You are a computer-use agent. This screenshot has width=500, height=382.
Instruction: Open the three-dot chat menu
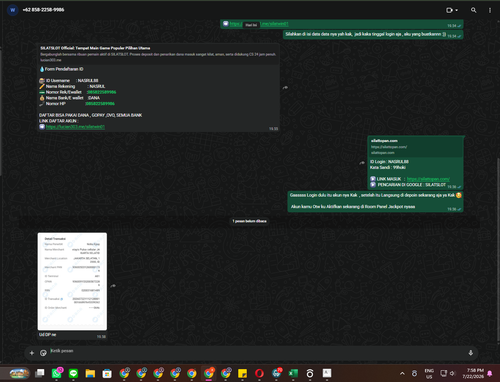[x=490, y=10]
